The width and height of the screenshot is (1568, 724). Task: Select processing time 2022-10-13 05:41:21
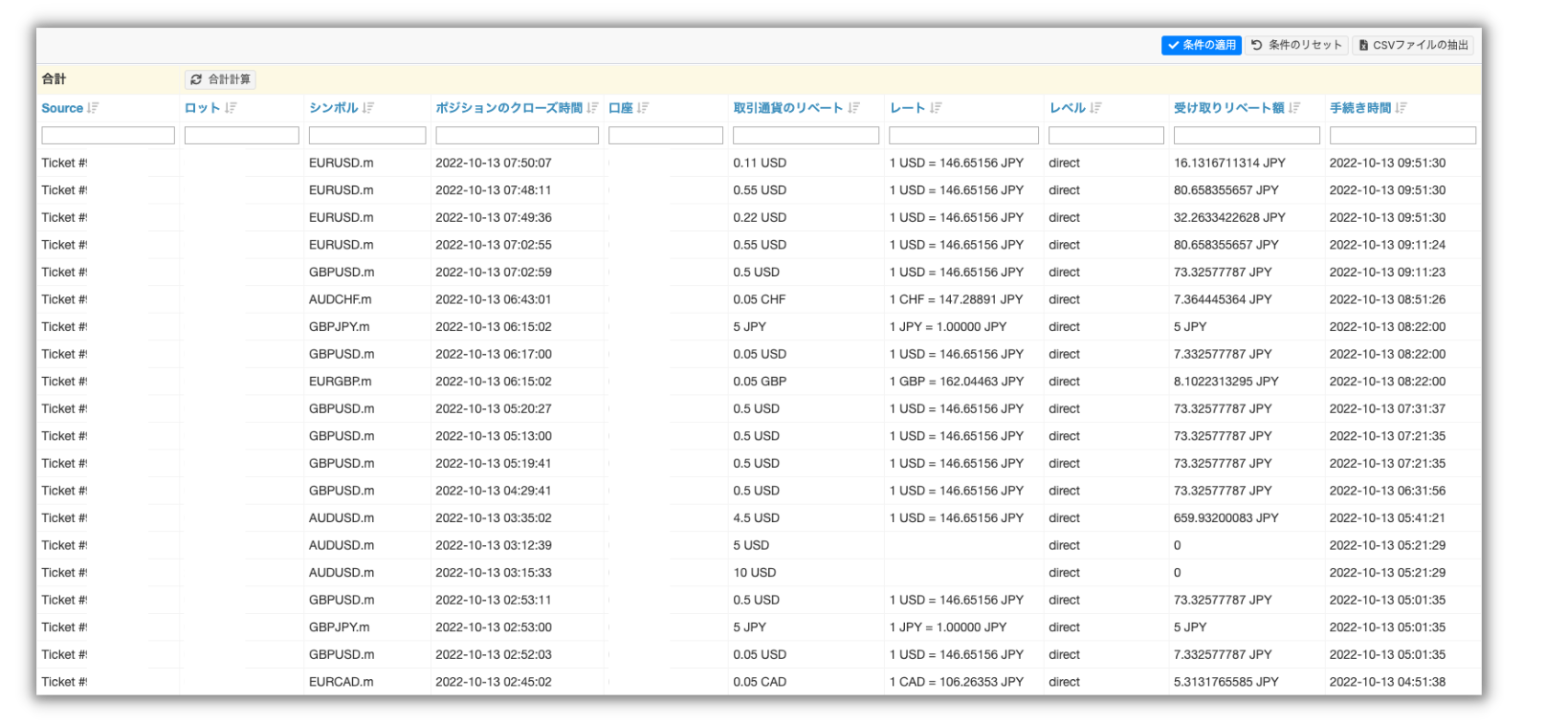tap(1388, 518)
